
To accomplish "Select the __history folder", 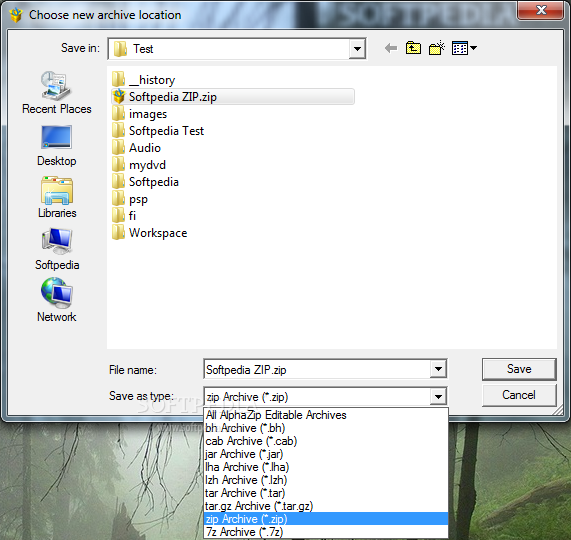I will point(143,80).
